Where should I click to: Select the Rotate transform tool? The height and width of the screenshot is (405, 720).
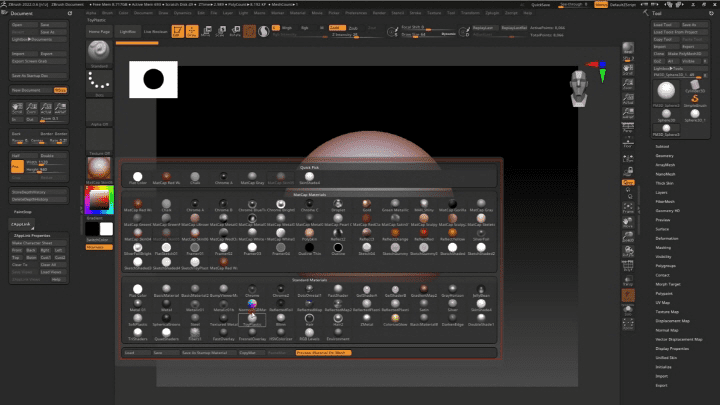pos(235,31)
